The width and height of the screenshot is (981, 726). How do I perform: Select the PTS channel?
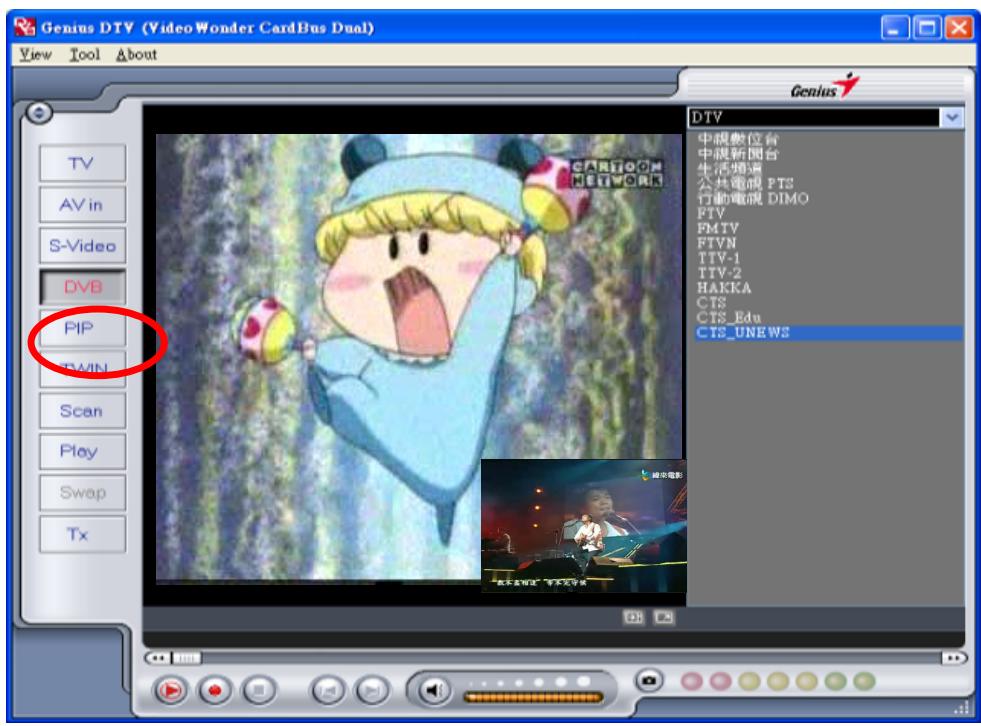(745, 183)
